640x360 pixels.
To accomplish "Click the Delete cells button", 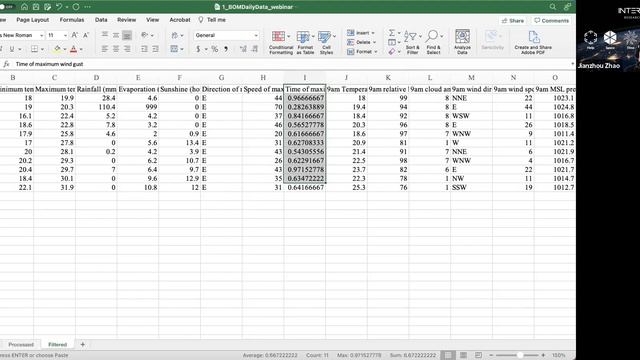I will [361, 42].
